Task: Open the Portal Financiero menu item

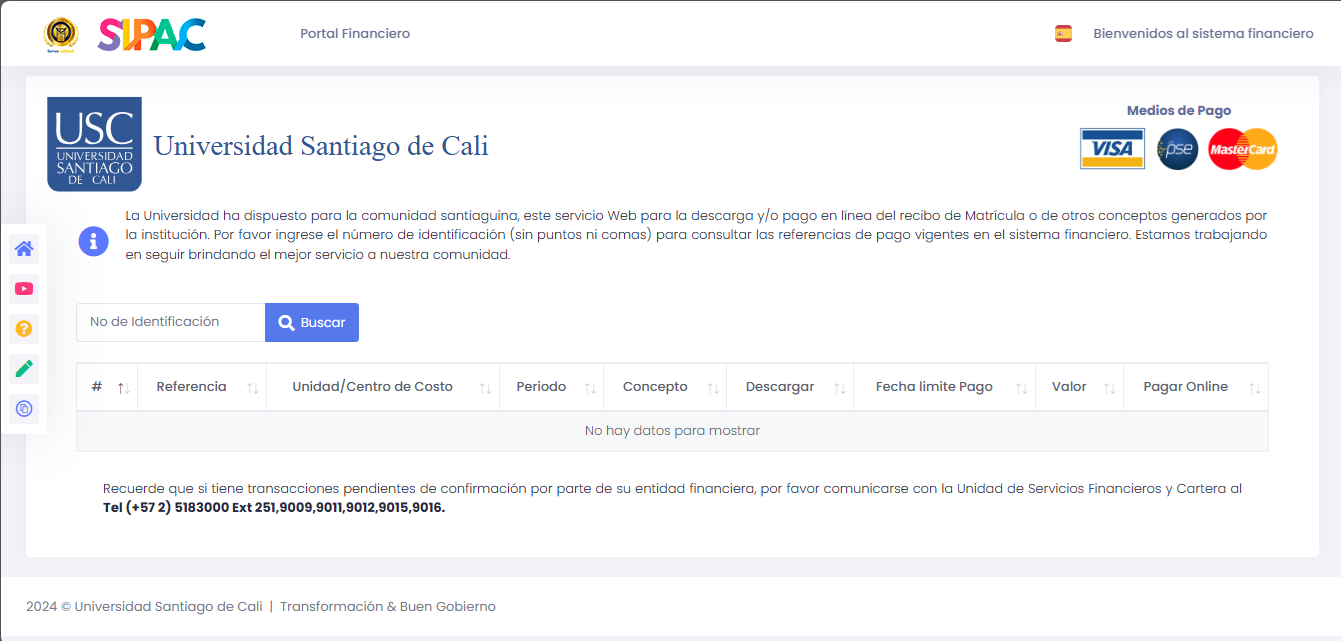Action: point(355,34)
